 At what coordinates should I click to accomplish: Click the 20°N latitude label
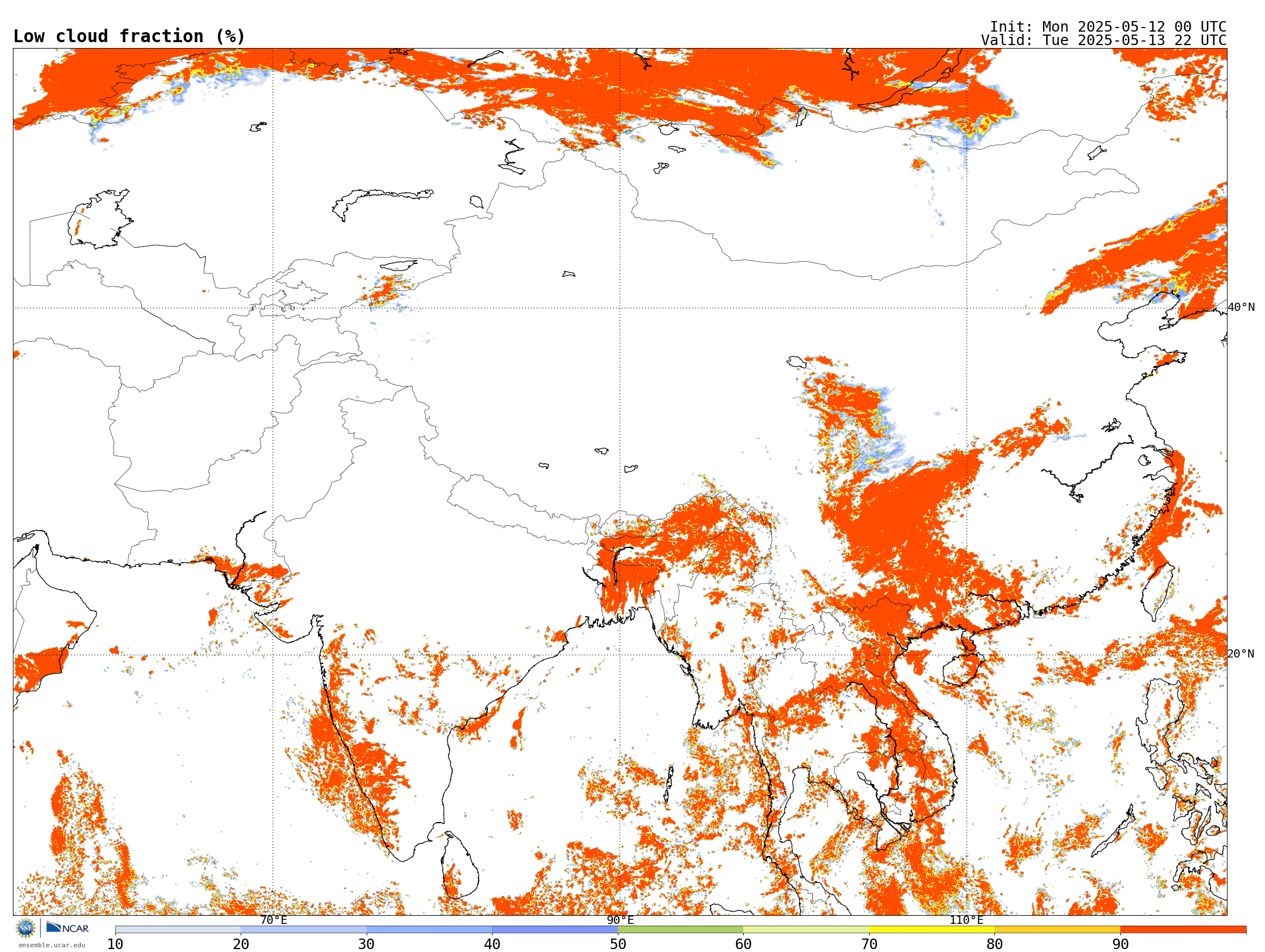pyautogui.click(x=1241, y=654)
